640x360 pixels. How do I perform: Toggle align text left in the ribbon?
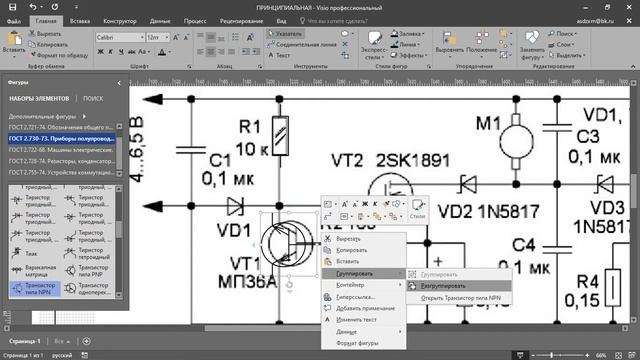[x=200, y=52]
